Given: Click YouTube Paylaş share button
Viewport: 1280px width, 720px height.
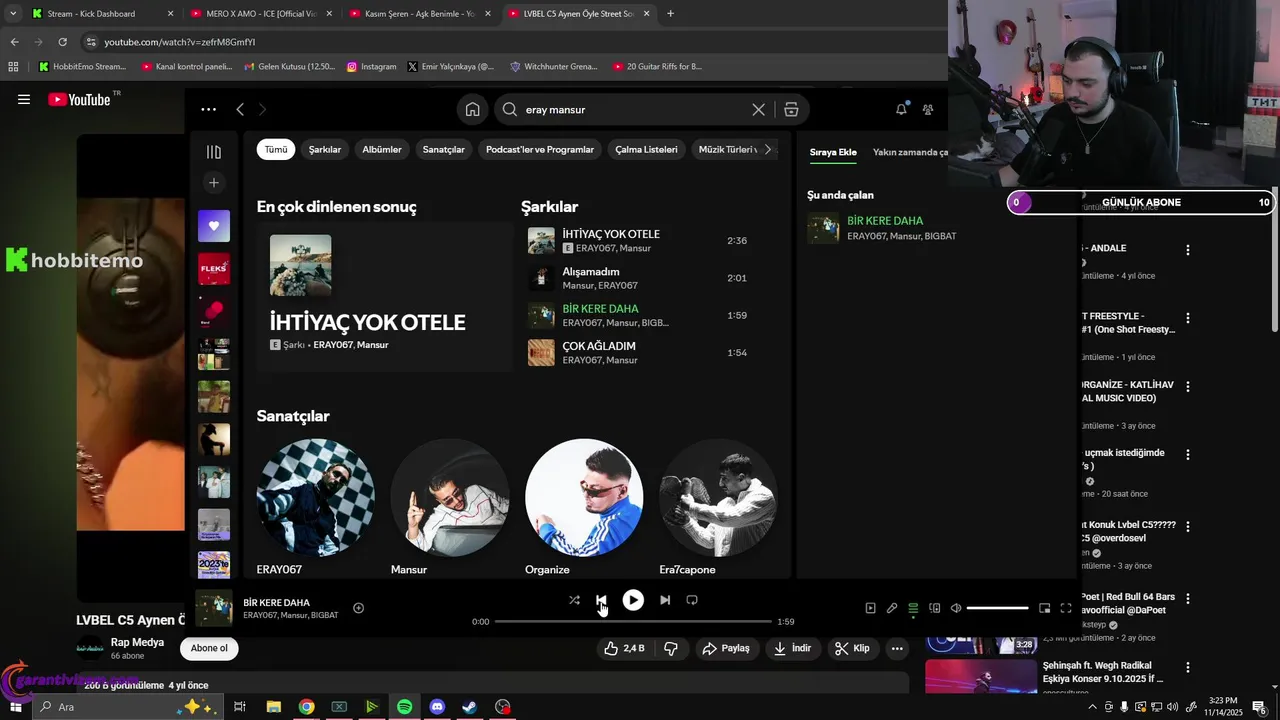Looking at the screenshot, I should [726, 648].
